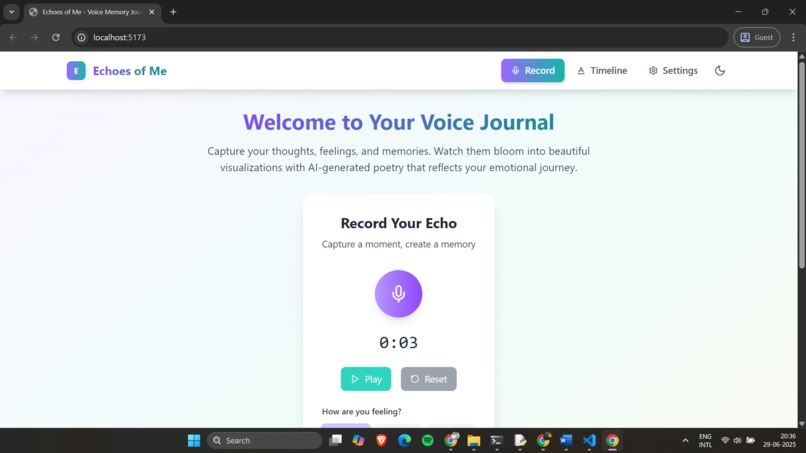The height and width of the screenshot is (453, 806).
Task: Click the large purple microphone record button
Action: 398,294
